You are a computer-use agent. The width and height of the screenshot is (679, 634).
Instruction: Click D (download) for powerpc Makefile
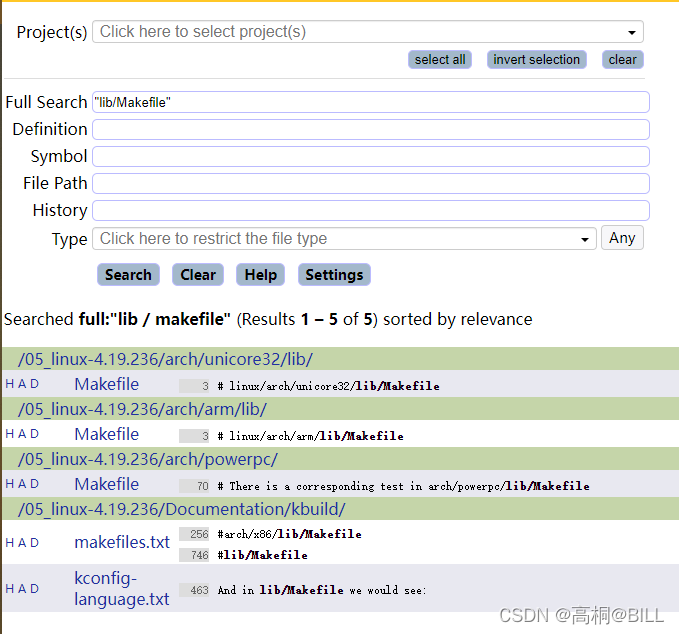click(35, 484)
